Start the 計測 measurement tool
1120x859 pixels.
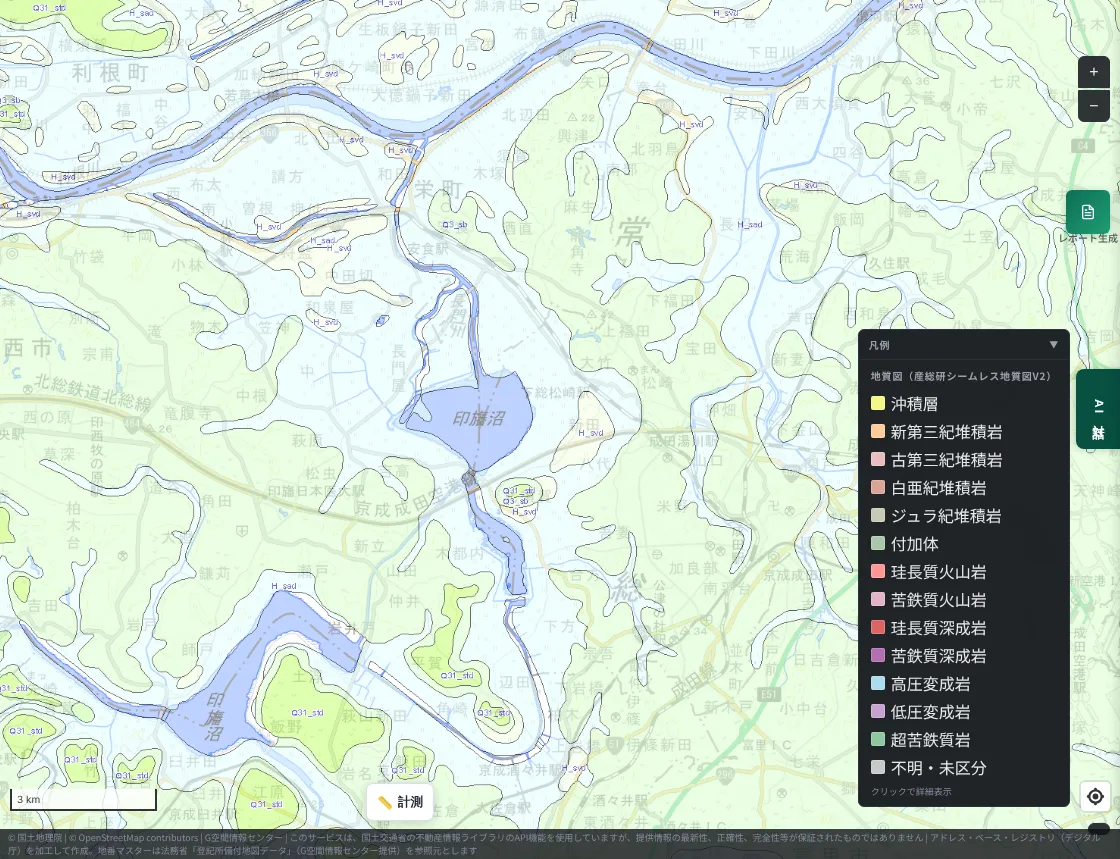pyautogui.click(x=400, y=802)
